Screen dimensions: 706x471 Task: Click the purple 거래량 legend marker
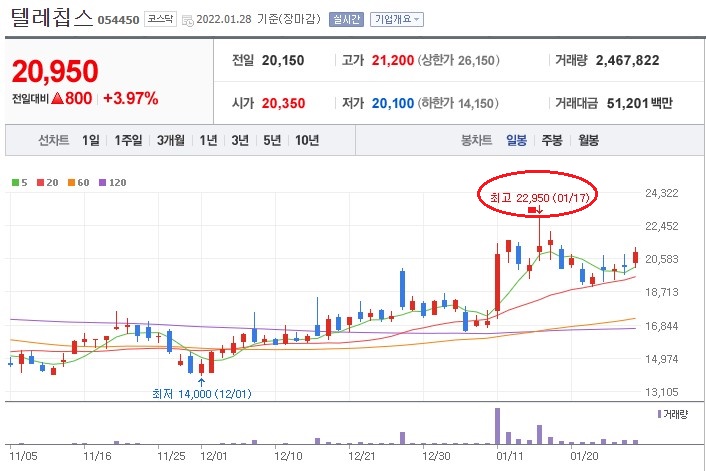[660, 414]
